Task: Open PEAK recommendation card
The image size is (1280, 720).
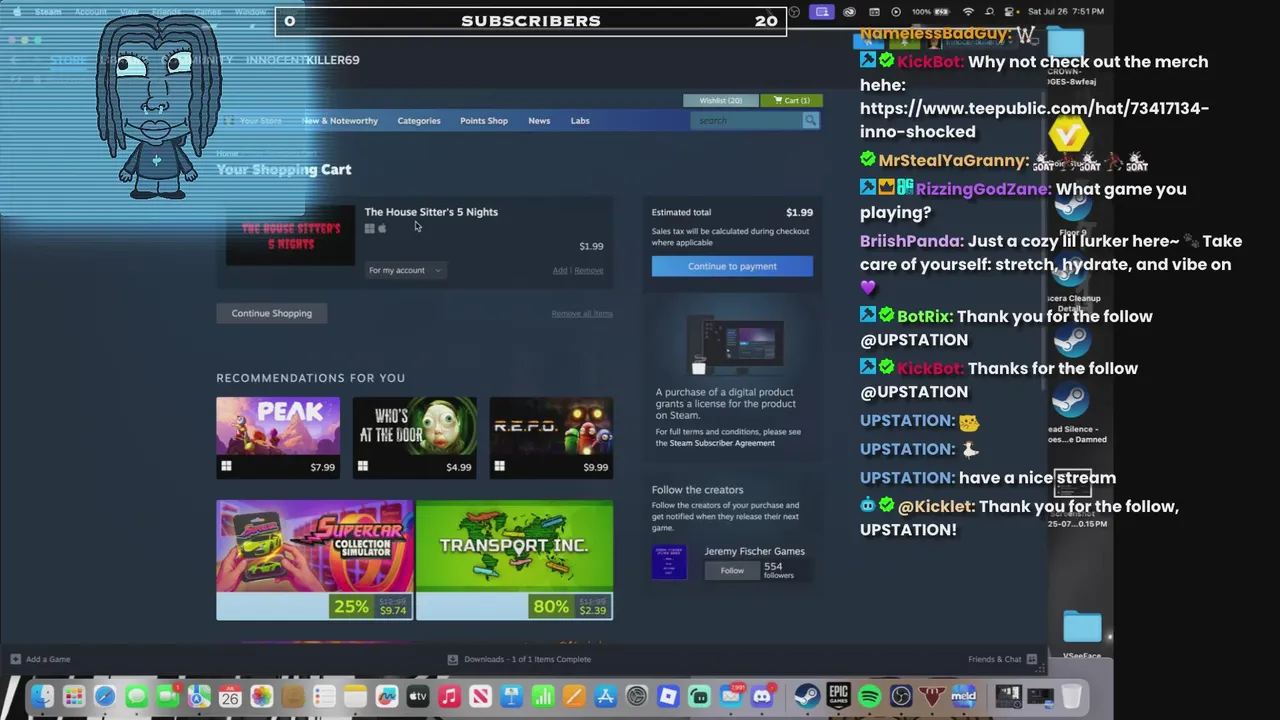Action: click(x=278, y=437)
